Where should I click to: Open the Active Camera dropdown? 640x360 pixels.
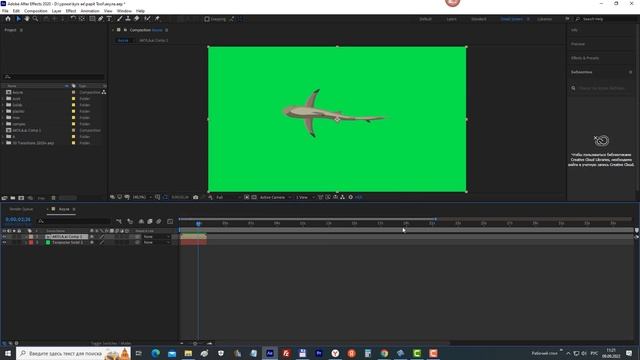point(275,197)
